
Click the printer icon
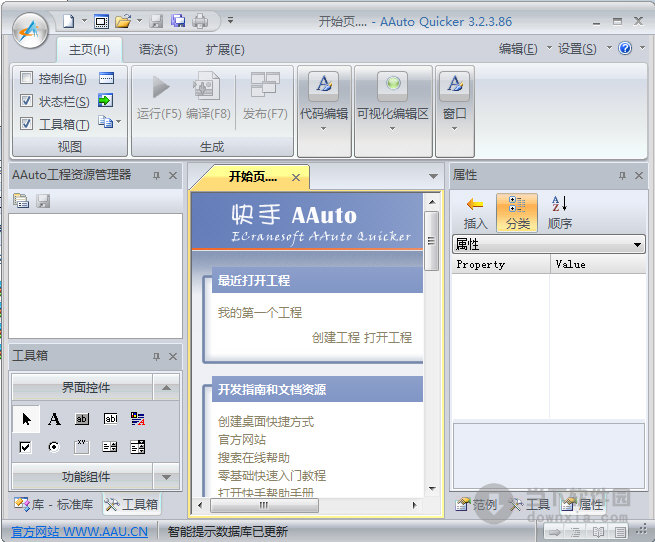pos(200,21)
